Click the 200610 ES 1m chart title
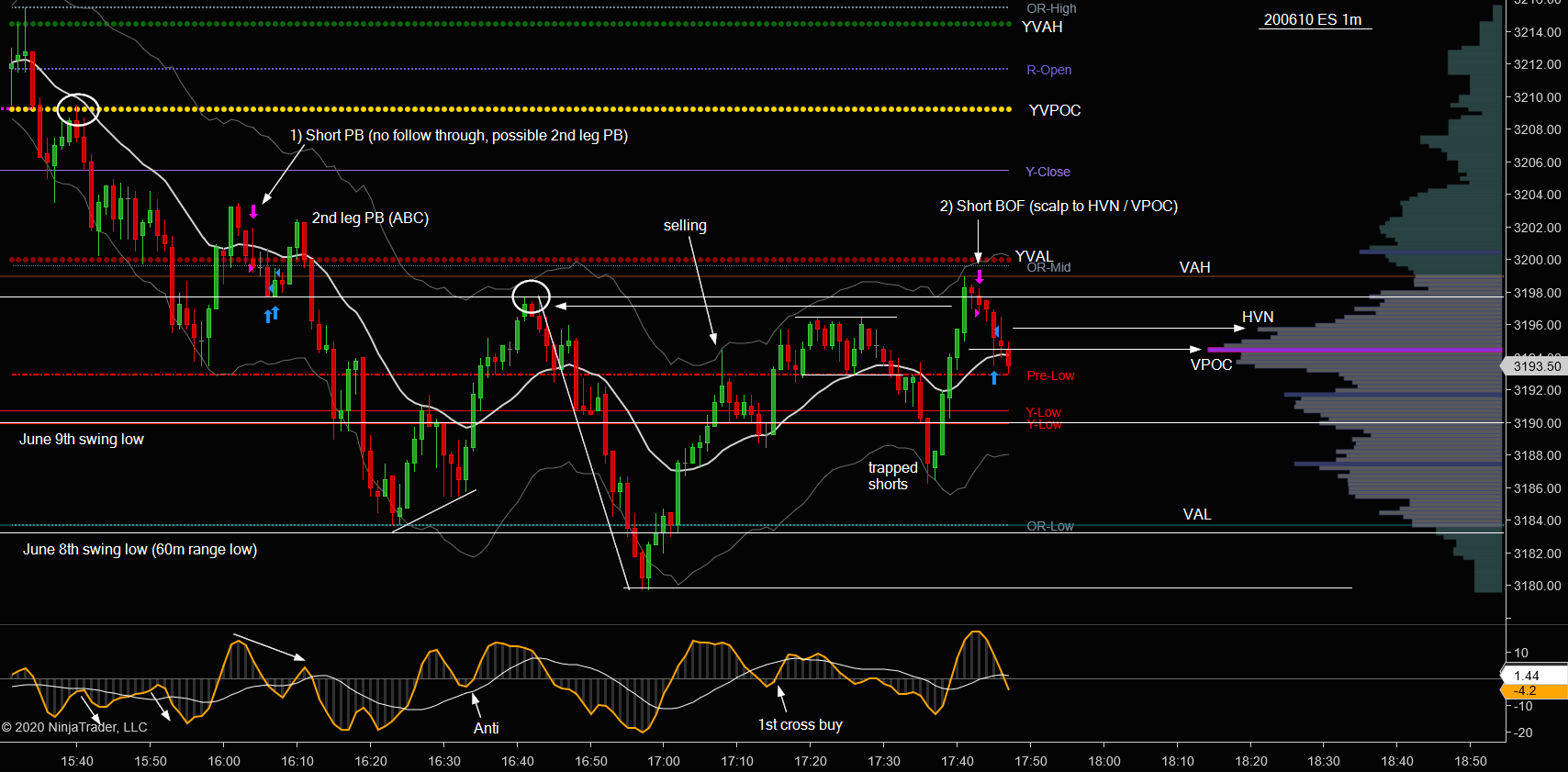Screen dimensions: 1568x772 coord(1313,19)
